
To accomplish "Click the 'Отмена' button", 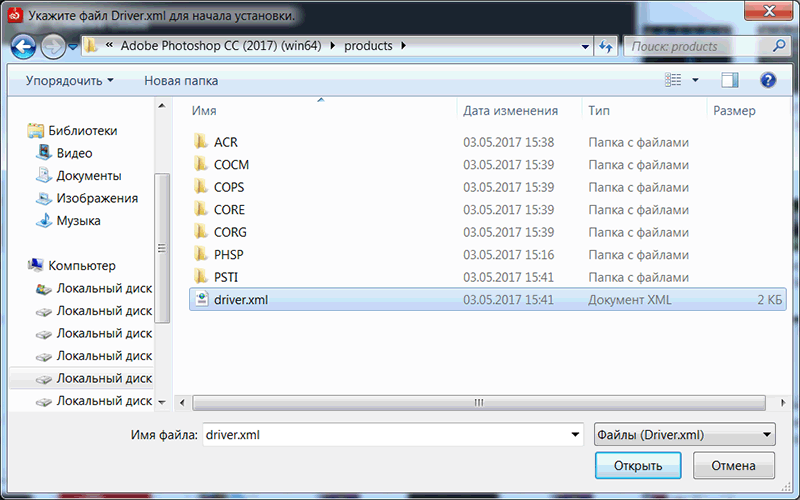I will [733, 465].
